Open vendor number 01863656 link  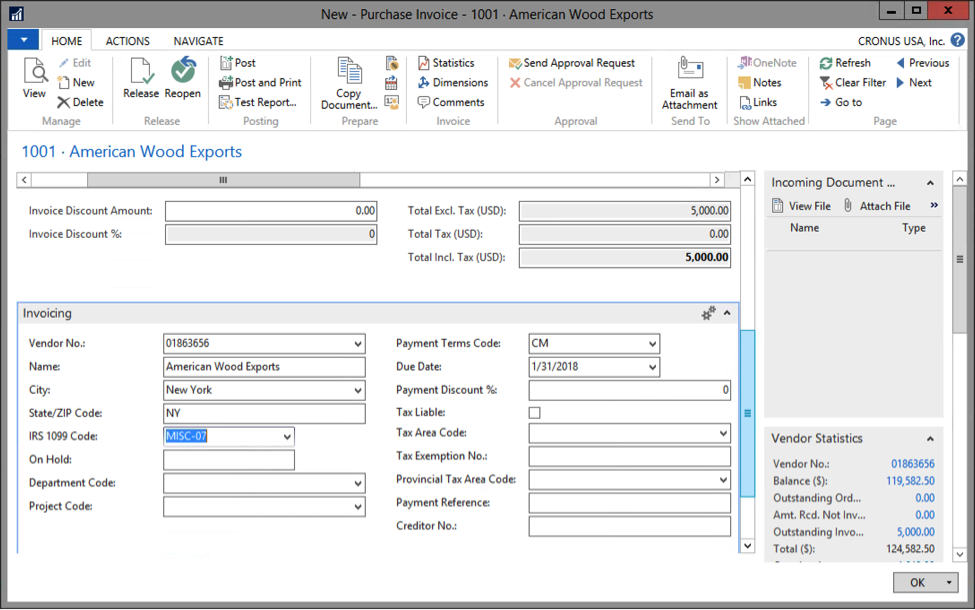pyautogui.click(x=912, y=464)
